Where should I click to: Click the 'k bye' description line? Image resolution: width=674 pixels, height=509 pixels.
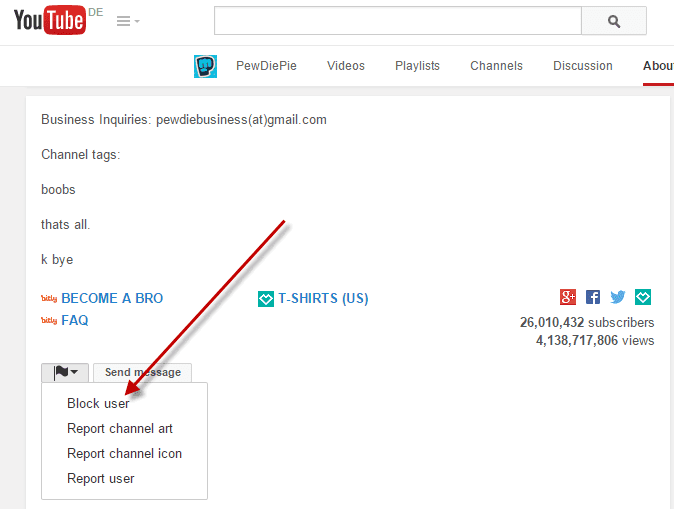tap(57, 260)
